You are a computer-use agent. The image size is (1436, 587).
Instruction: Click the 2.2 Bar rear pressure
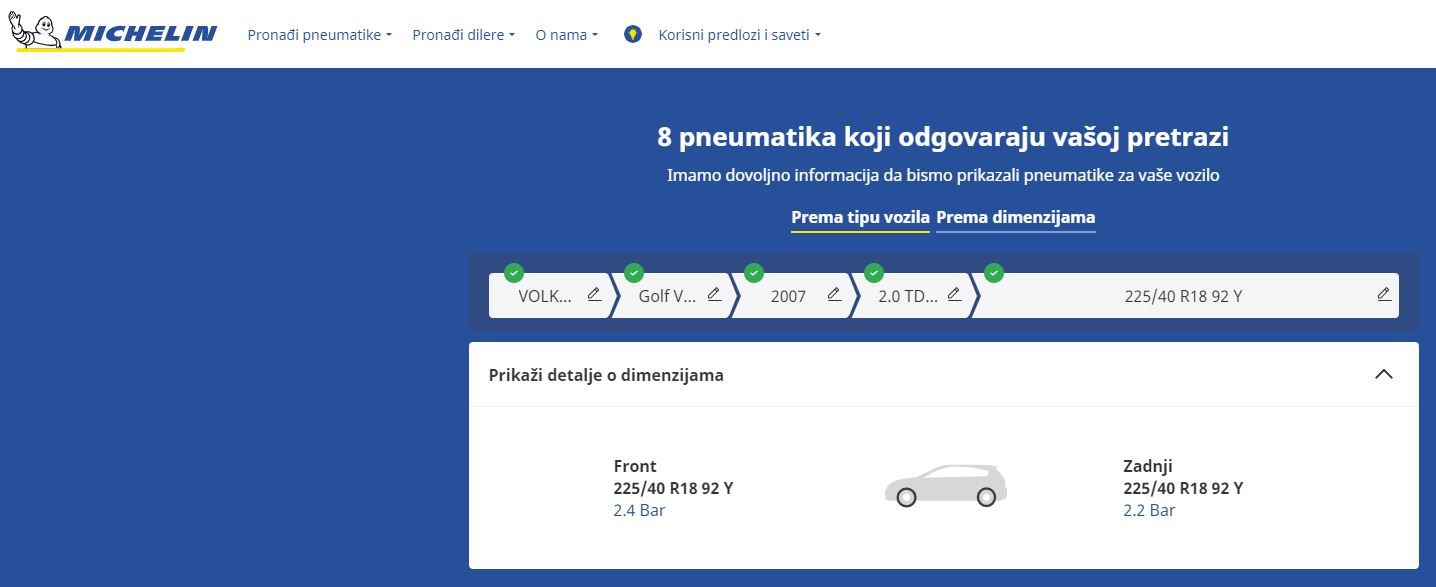pyautogui.click(x=1149, y=511)
